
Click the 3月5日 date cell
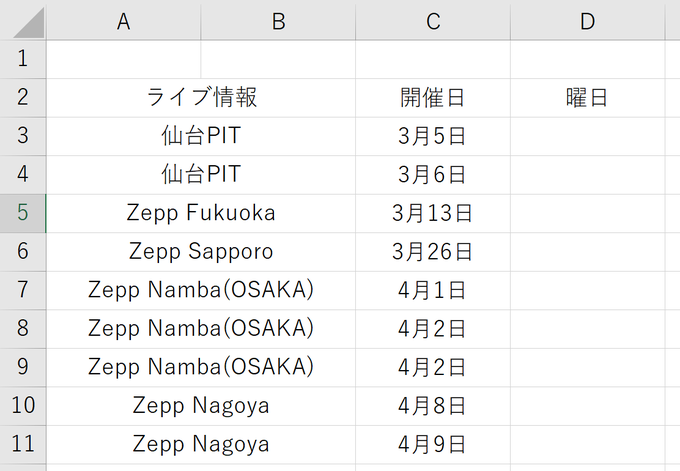[x=432, y=135]
